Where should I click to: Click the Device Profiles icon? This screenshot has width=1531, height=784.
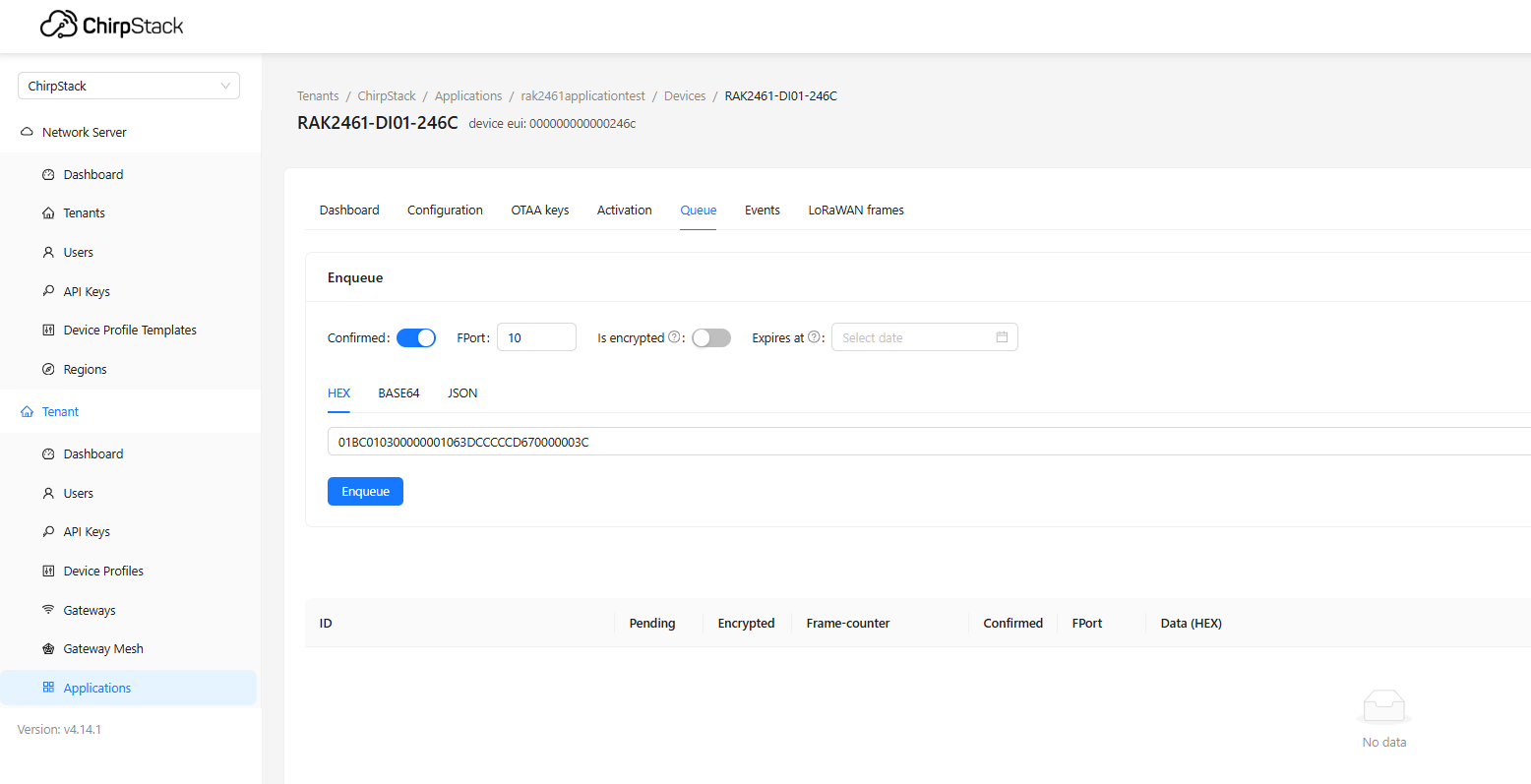coord(48,571)
